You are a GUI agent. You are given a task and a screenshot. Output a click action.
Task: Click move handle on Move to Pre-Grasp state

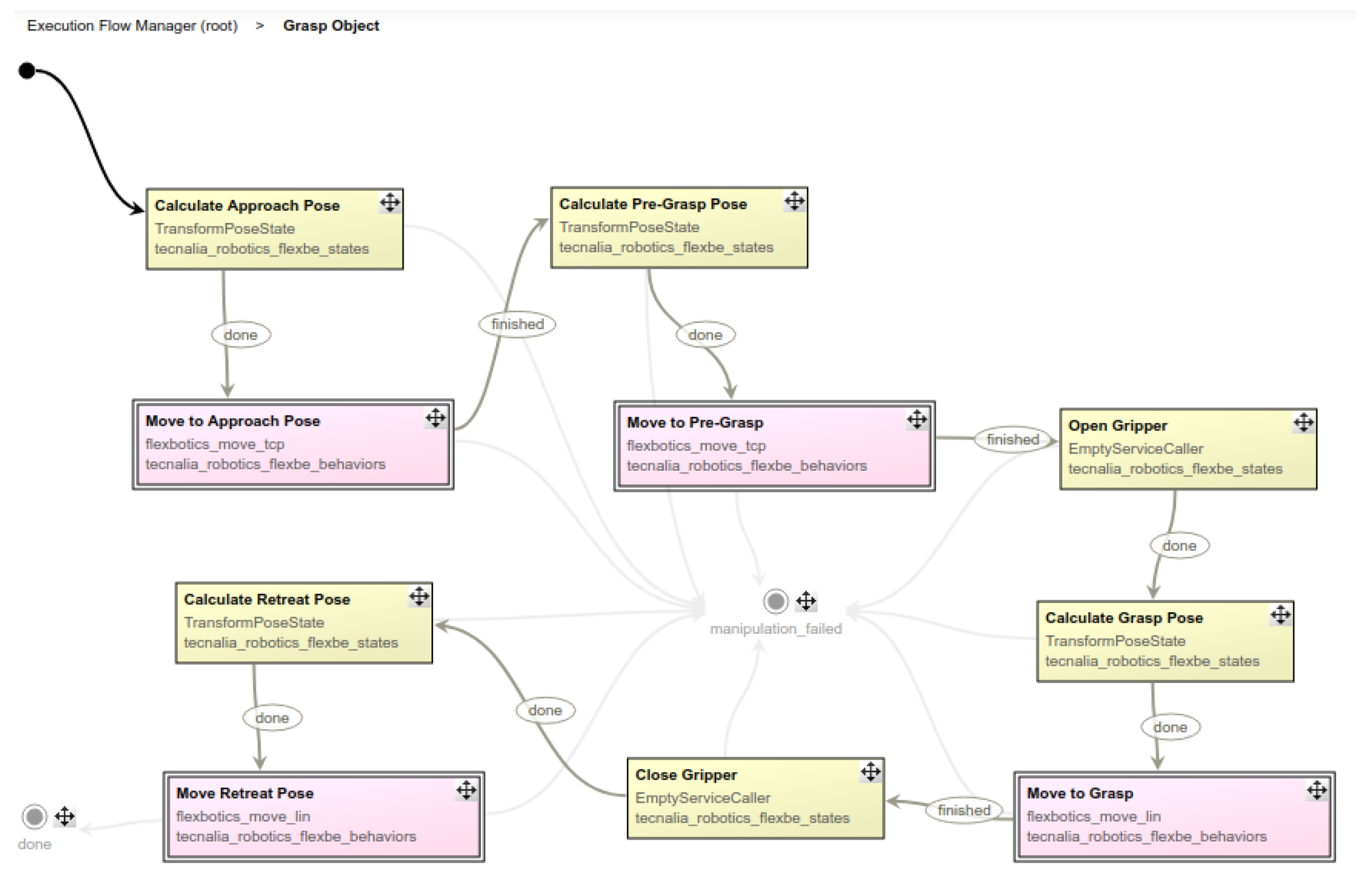tap(917, 419)
